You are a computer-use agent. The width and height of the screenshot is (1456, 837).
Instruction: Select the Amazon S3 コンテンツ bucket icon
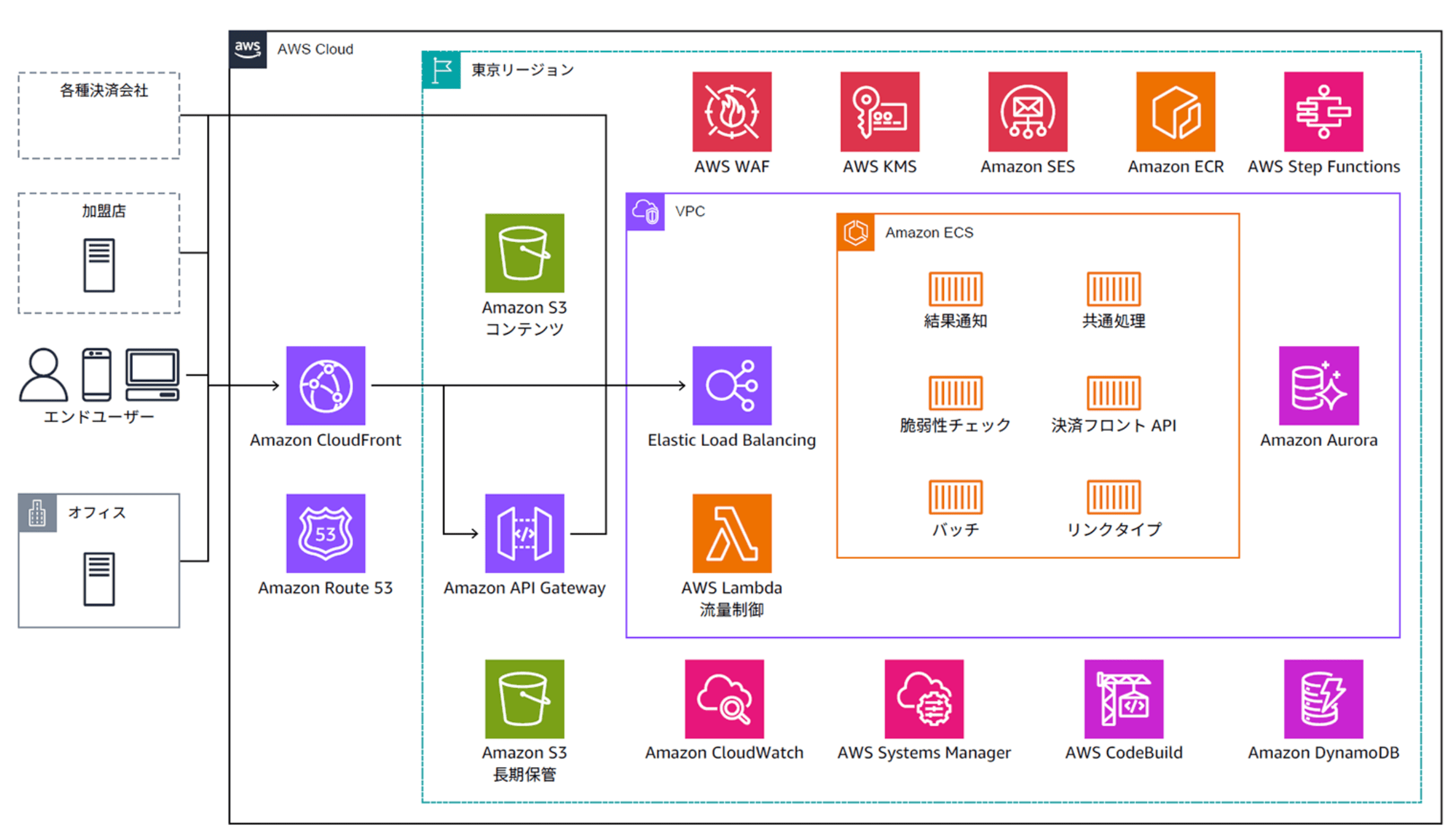tap(524, 253)
